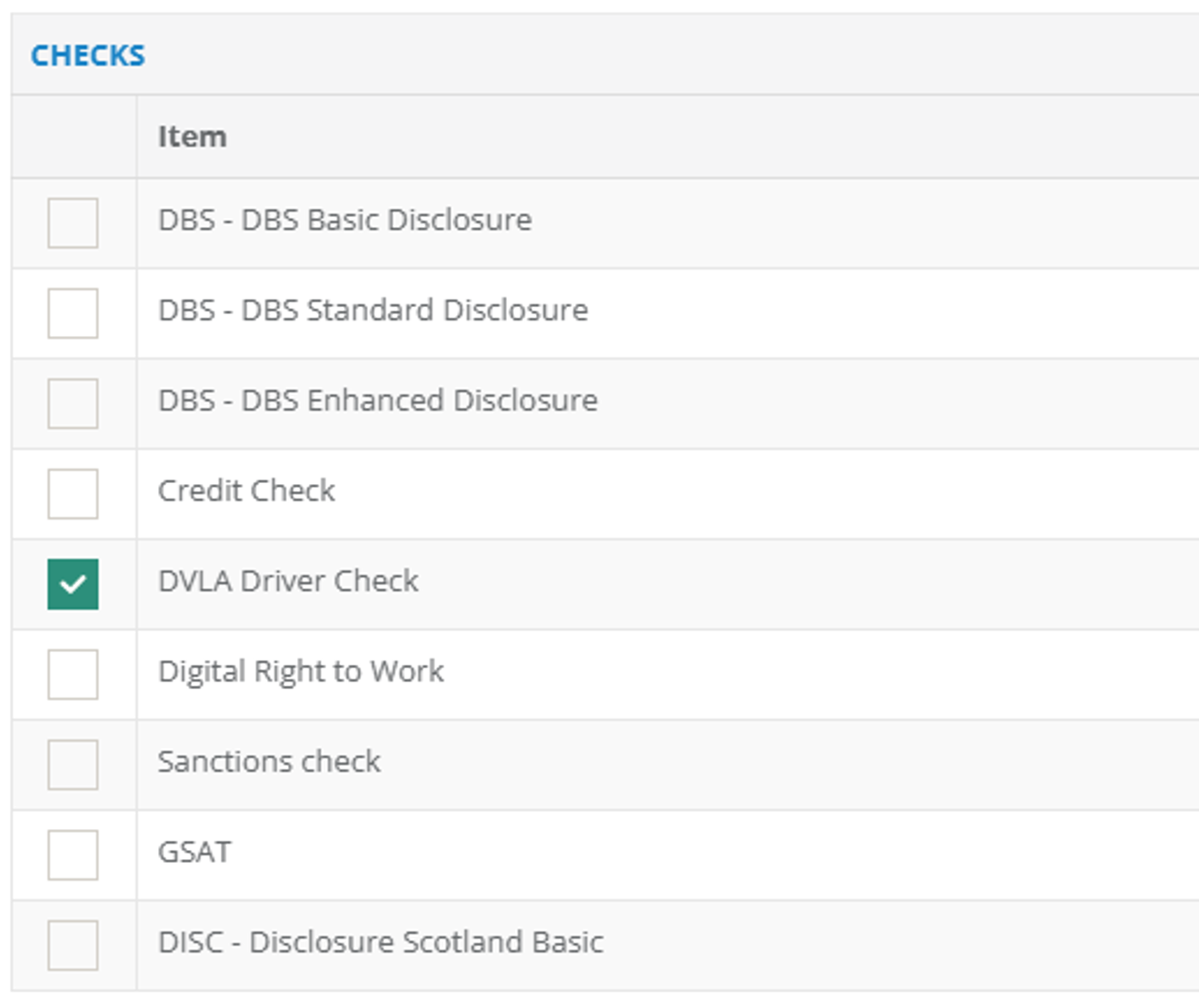Click the 'Credit Check' row text
1199x1008 pixels.
click(247, 490)
